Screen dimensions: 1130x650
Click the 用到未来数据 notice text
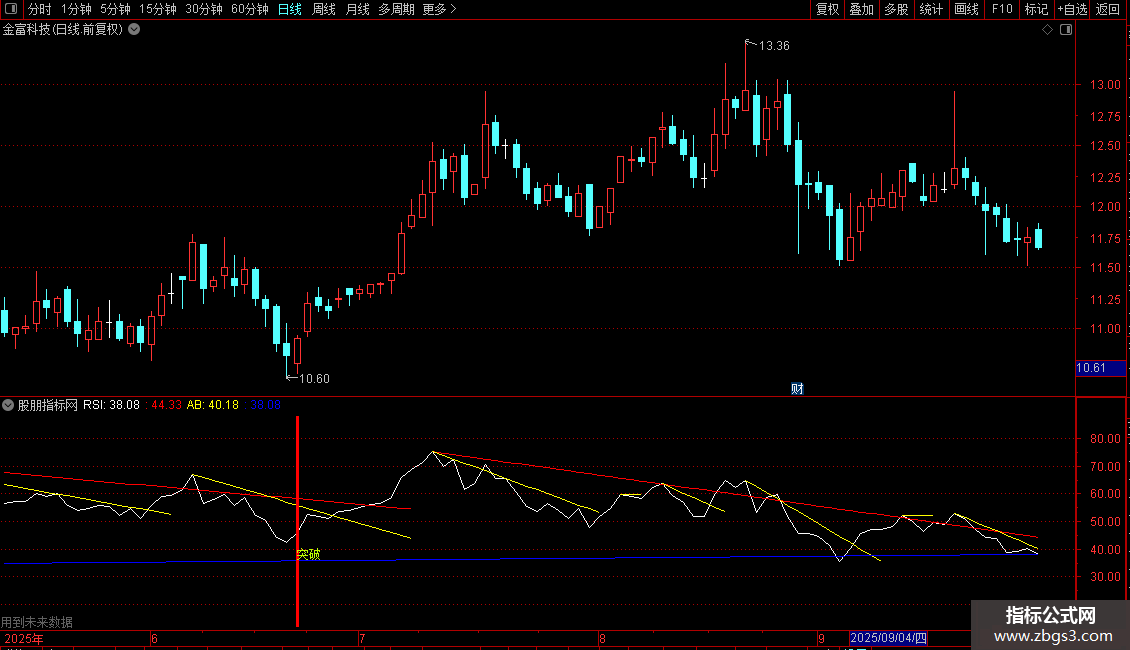[x=37, y=622]
